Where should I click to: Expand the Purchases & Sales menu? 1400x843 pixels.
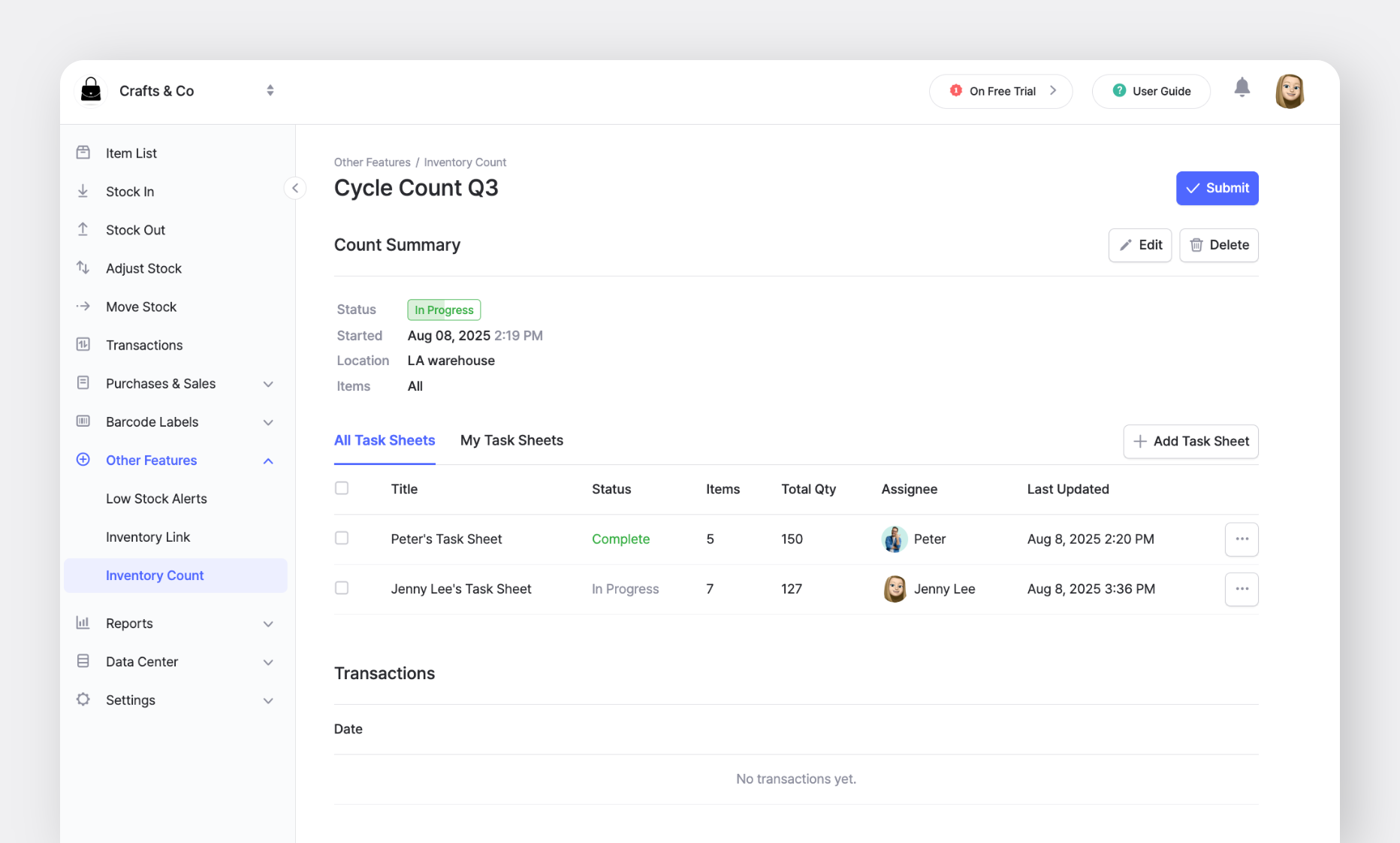pyautogui.click(x=268, y=383)
